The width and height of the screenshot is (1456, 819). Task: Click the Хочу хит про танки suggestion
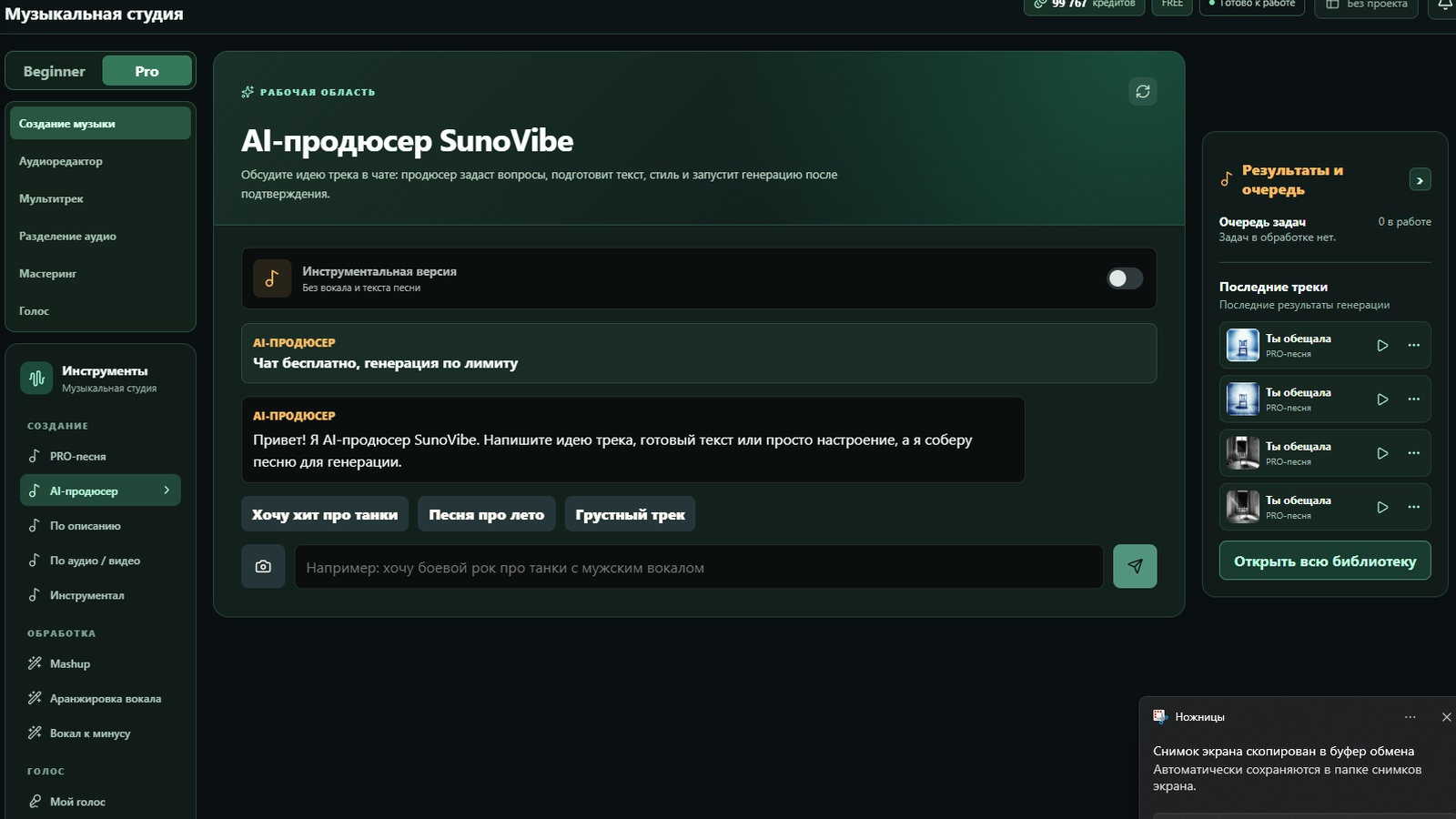pos(325,515)
